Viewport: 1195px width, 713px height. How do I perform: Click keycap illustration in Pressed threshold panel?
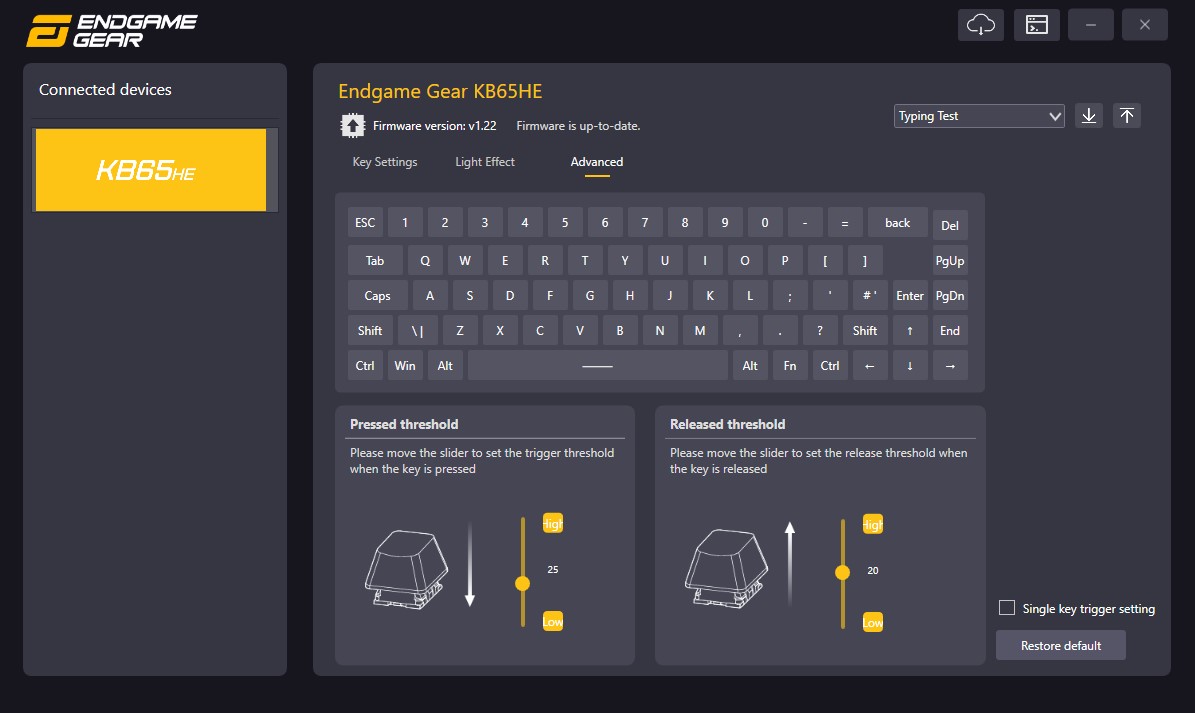click(x=406, y=569)
